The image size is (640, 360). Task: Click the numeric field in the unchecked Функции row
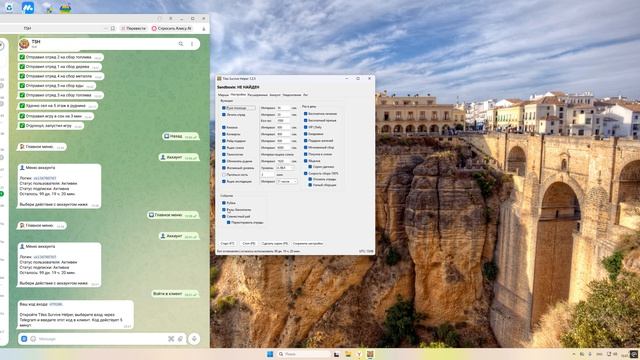coord(268,174)
